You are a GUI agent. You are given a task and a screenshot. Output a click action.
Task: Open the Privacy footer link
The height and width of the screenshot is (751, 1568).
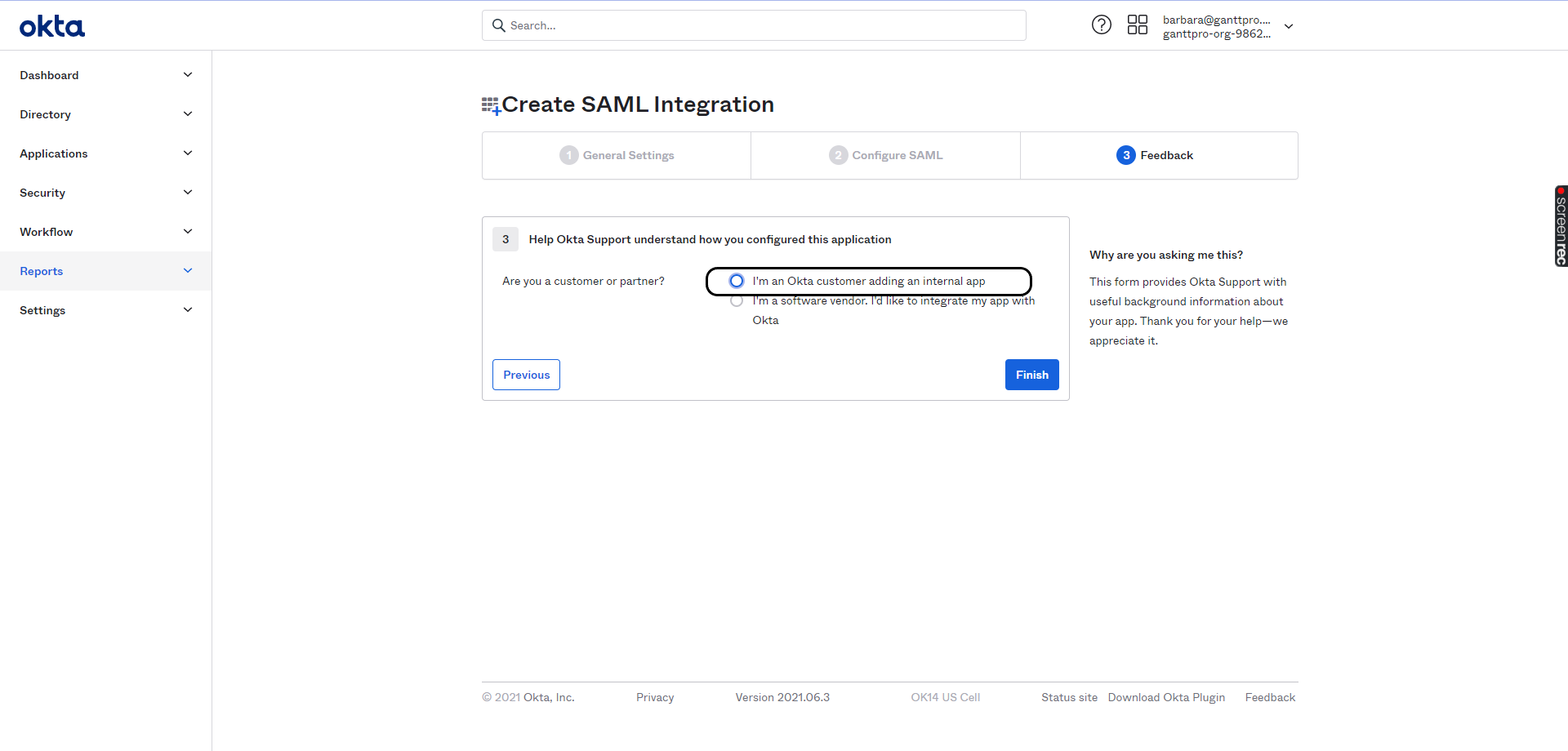pyautogui.click(x=655, y=697)
